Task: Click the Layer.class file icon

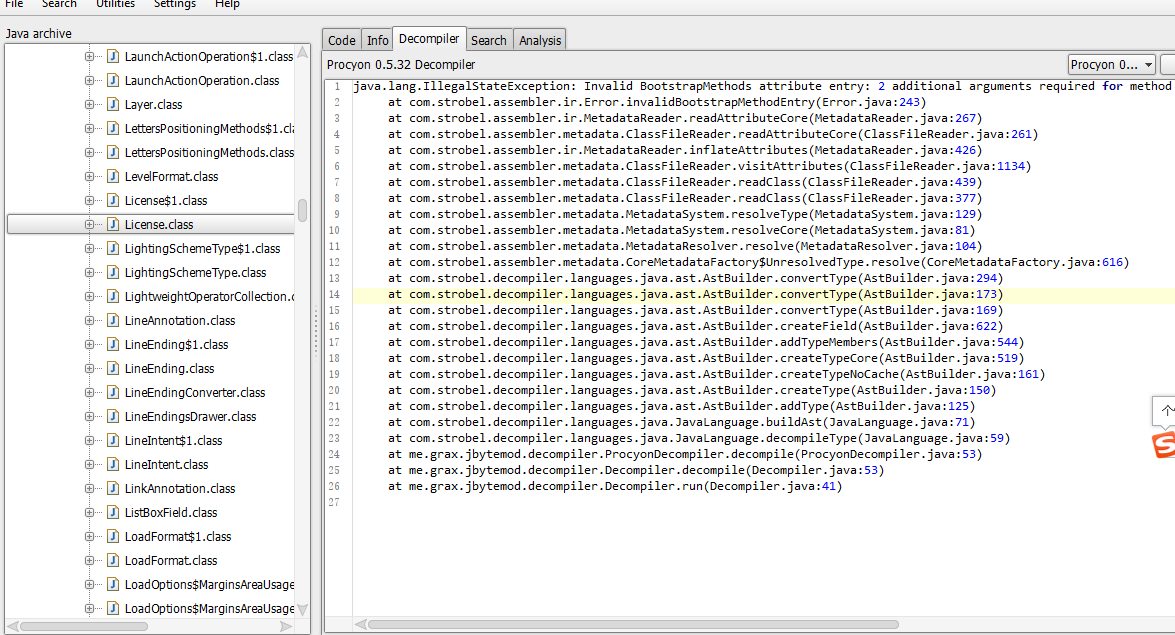Action: tap(113, 104)
